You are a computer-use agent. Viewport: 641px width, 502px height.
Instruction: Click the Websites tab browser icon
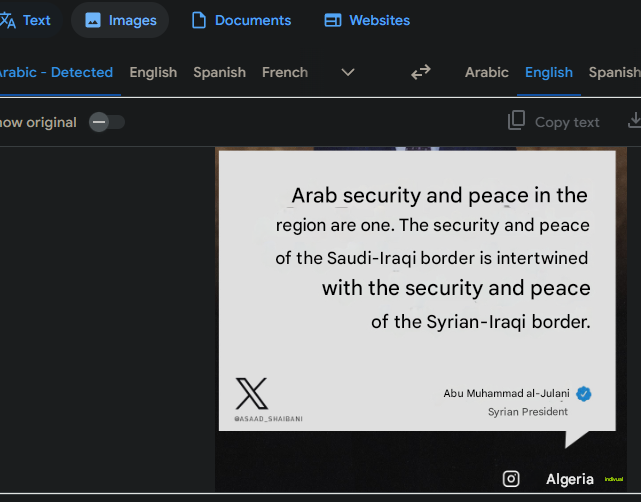[333, 20]
